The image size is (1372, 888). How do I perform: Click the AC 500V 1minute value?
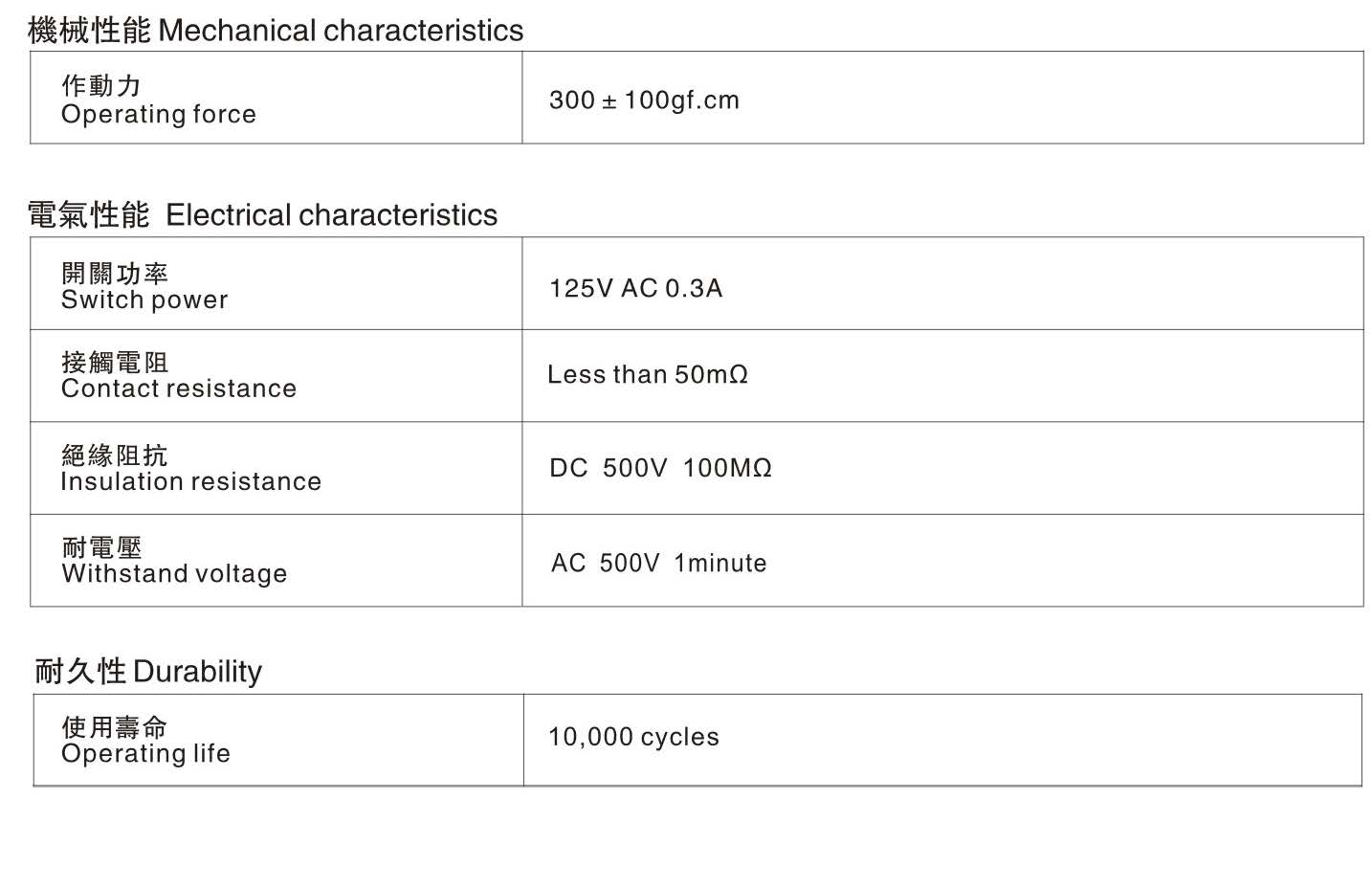click(x=658, y=563)
